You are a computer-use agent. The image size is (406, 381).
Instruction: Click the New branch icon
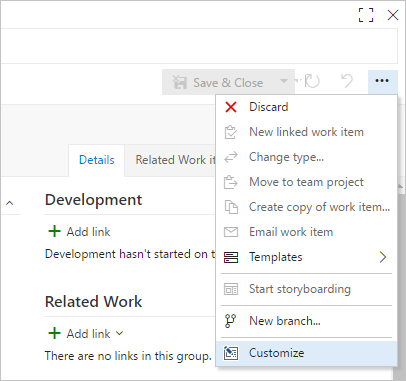coord(230,321)
